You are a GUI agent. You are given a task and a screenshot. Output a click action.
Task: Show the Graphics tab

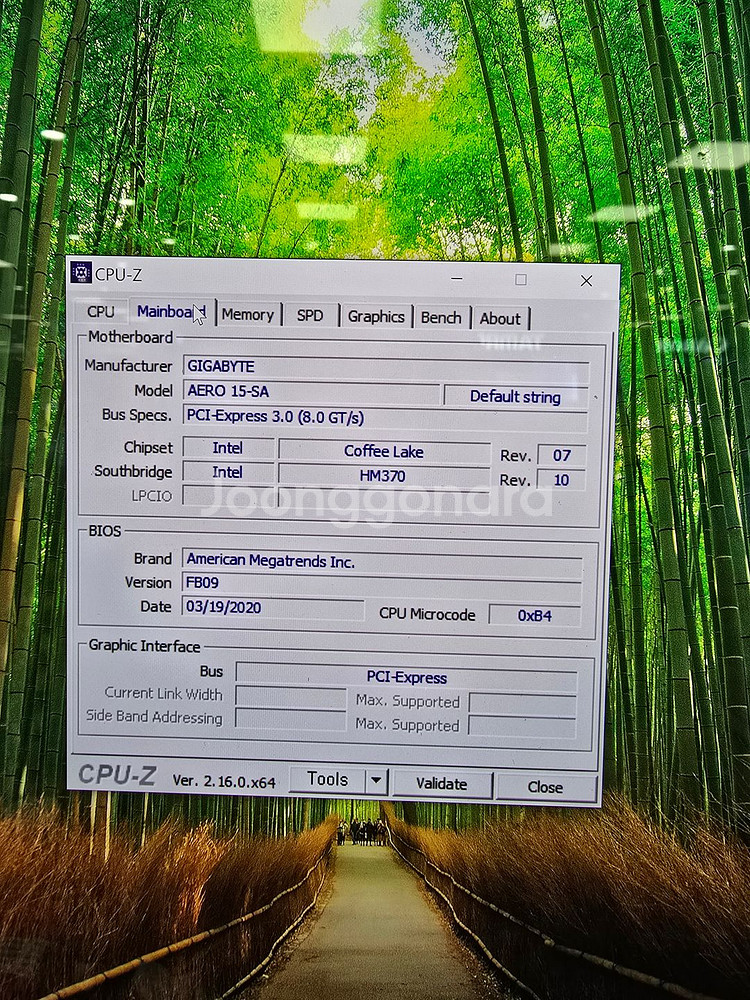pyautogui.click(x=376, y=316)
